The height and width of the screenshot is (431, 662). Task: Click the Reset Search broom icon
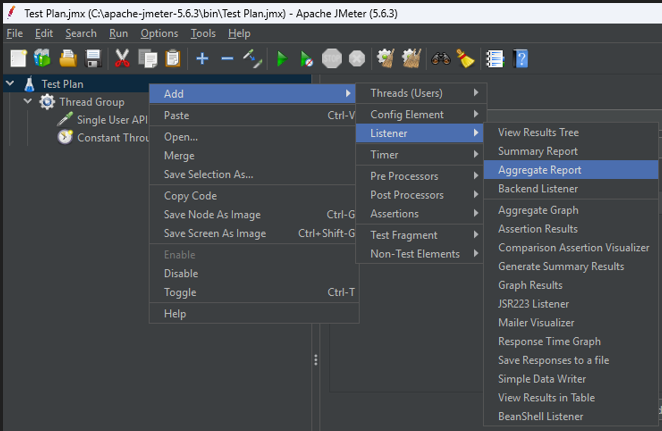[465, 58]
